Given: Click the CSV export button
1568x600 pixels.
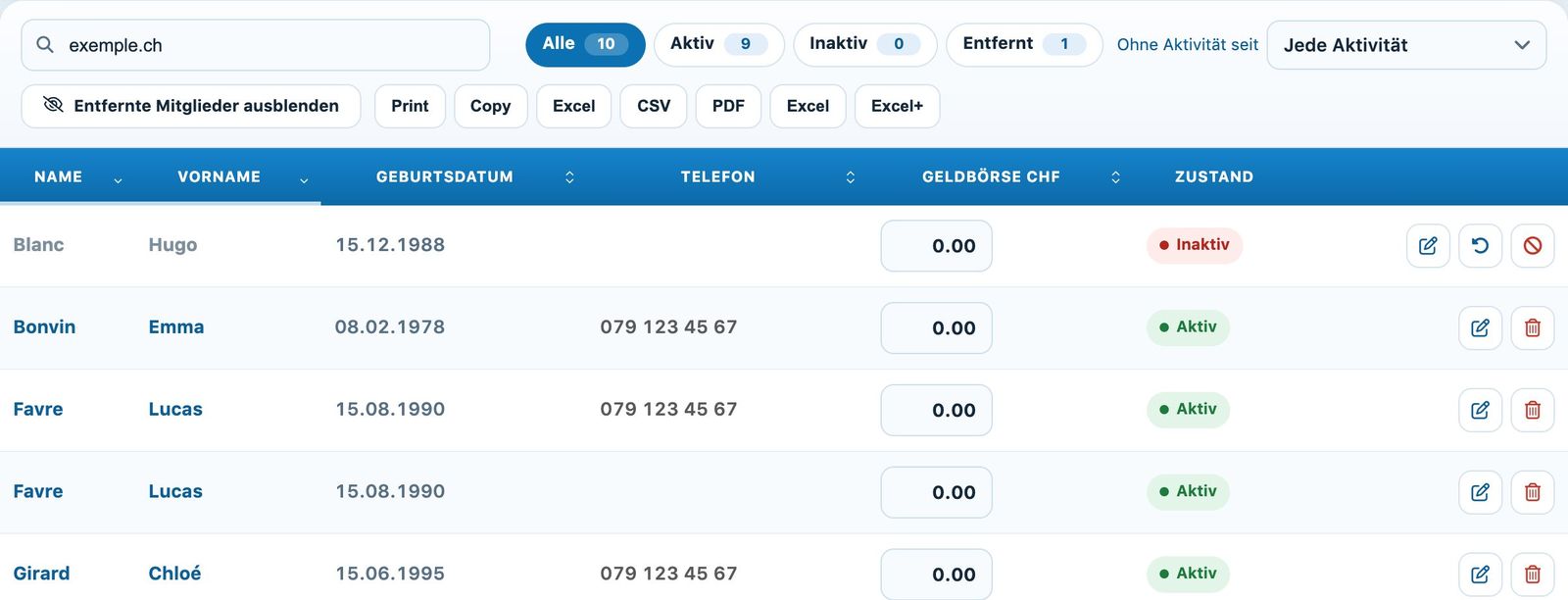Looking at the screenshot, I should (654, 106).
